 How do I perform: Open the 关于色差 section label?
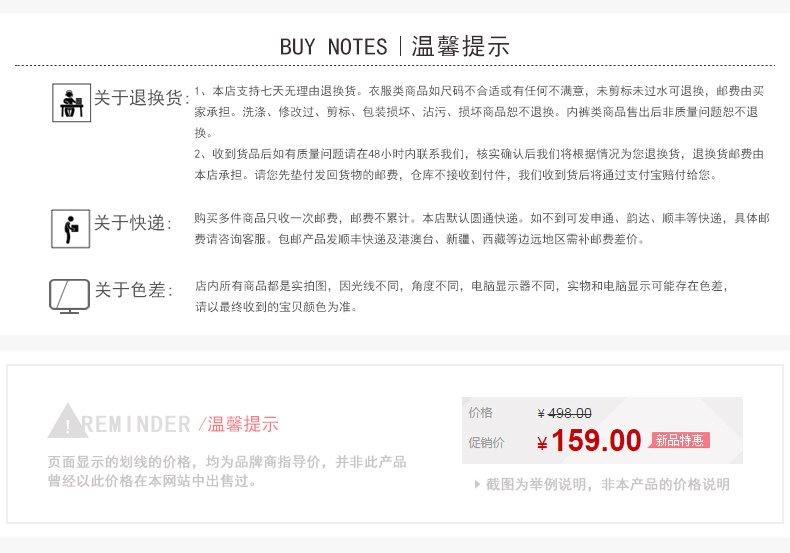pos(132,291)
